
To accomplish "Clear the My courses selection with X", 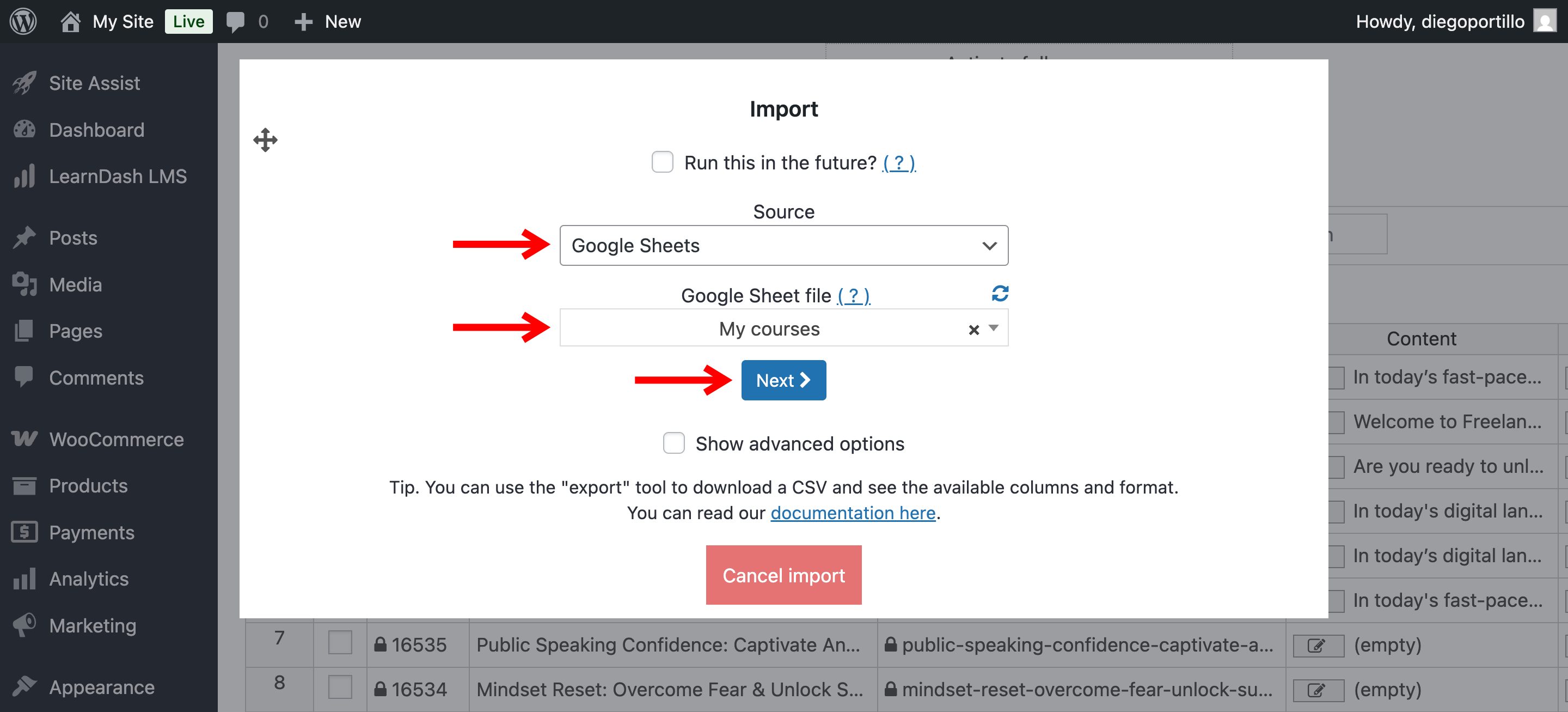I will [973, 330].
